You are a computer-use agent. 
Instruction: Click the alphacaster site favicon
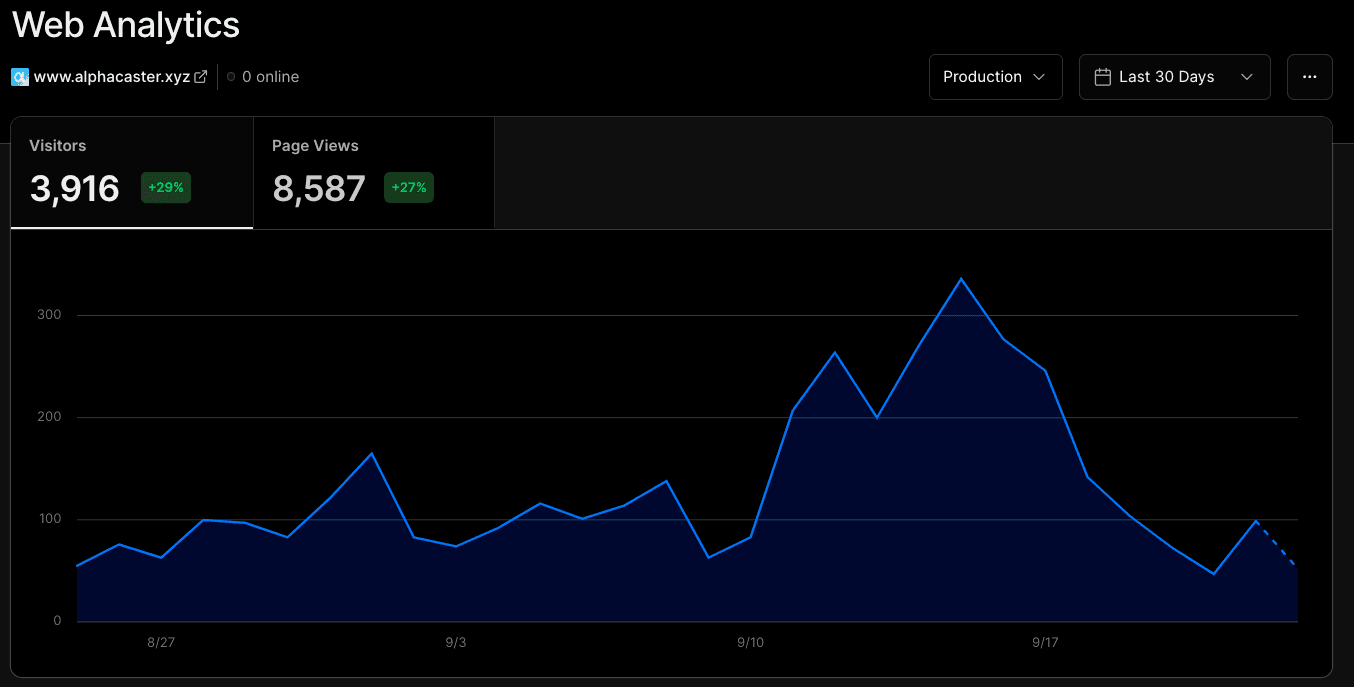(20, 77)
